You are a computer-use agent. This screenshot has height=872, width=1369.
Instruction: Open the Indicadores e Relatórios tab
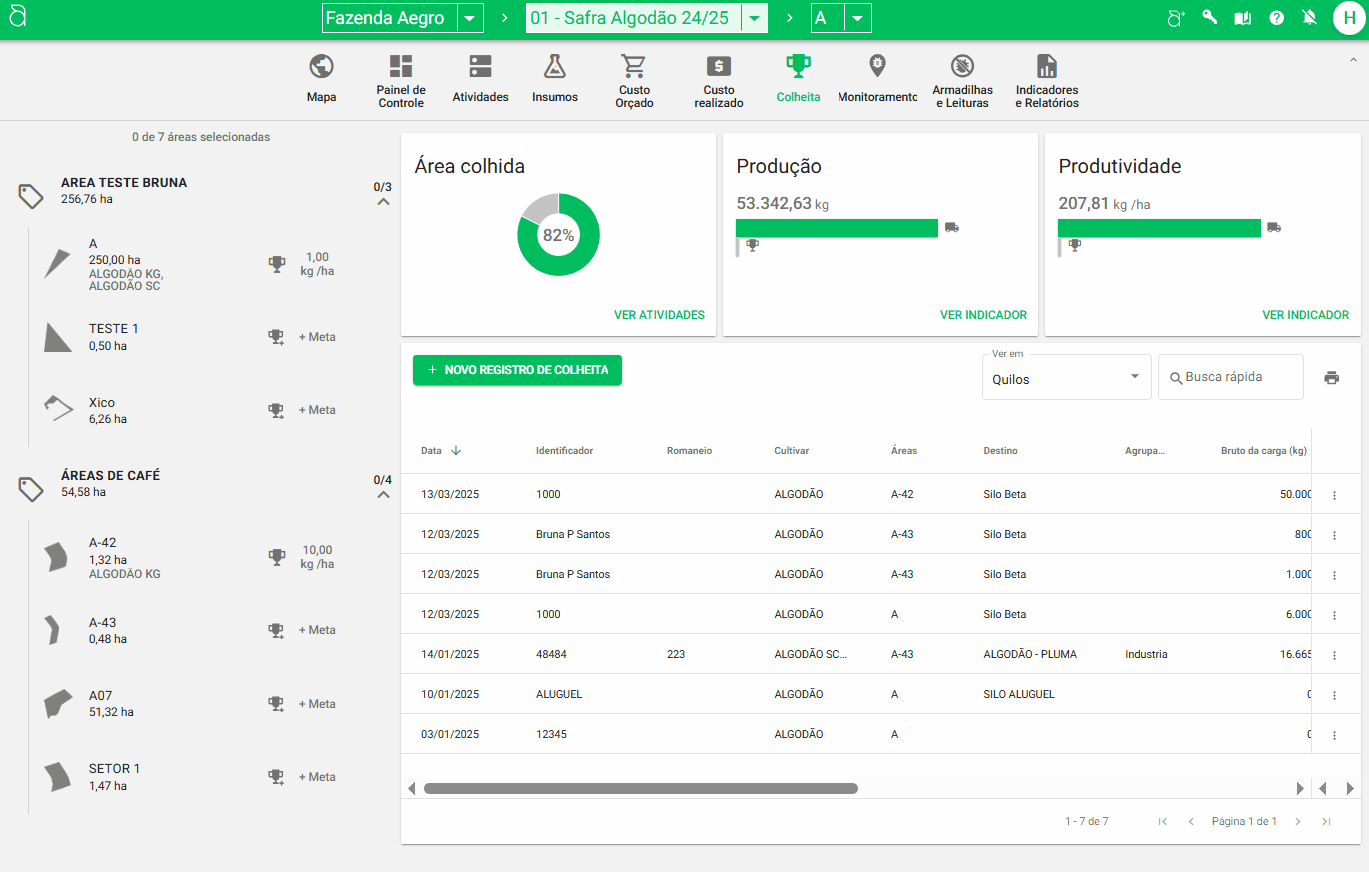[x=1046, y=80]
